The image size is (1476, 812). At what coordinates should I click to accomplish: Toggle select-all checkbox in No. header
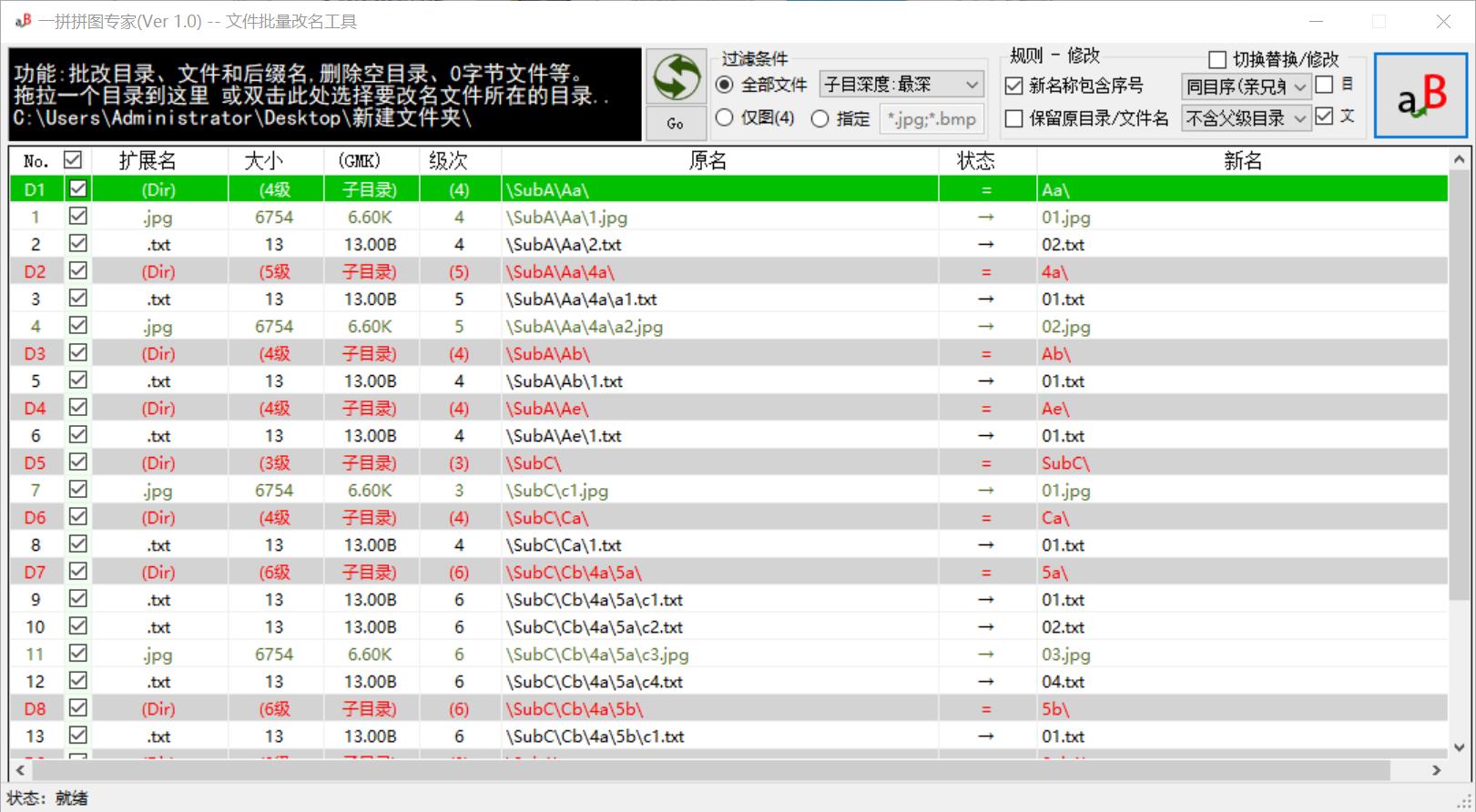tap(74, 160)
